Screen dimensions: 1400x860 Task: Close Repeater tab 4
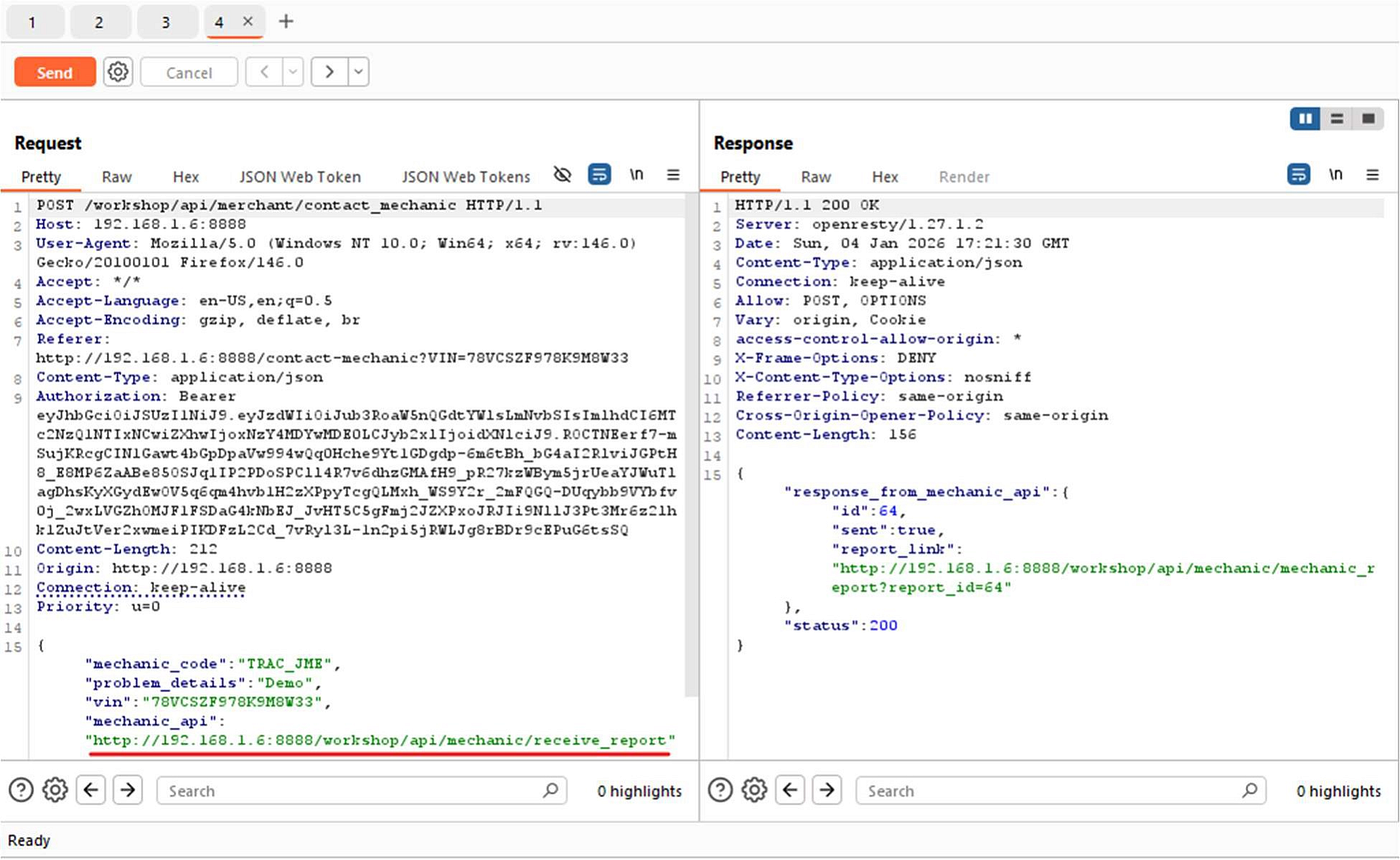click(x=248, y=21)
